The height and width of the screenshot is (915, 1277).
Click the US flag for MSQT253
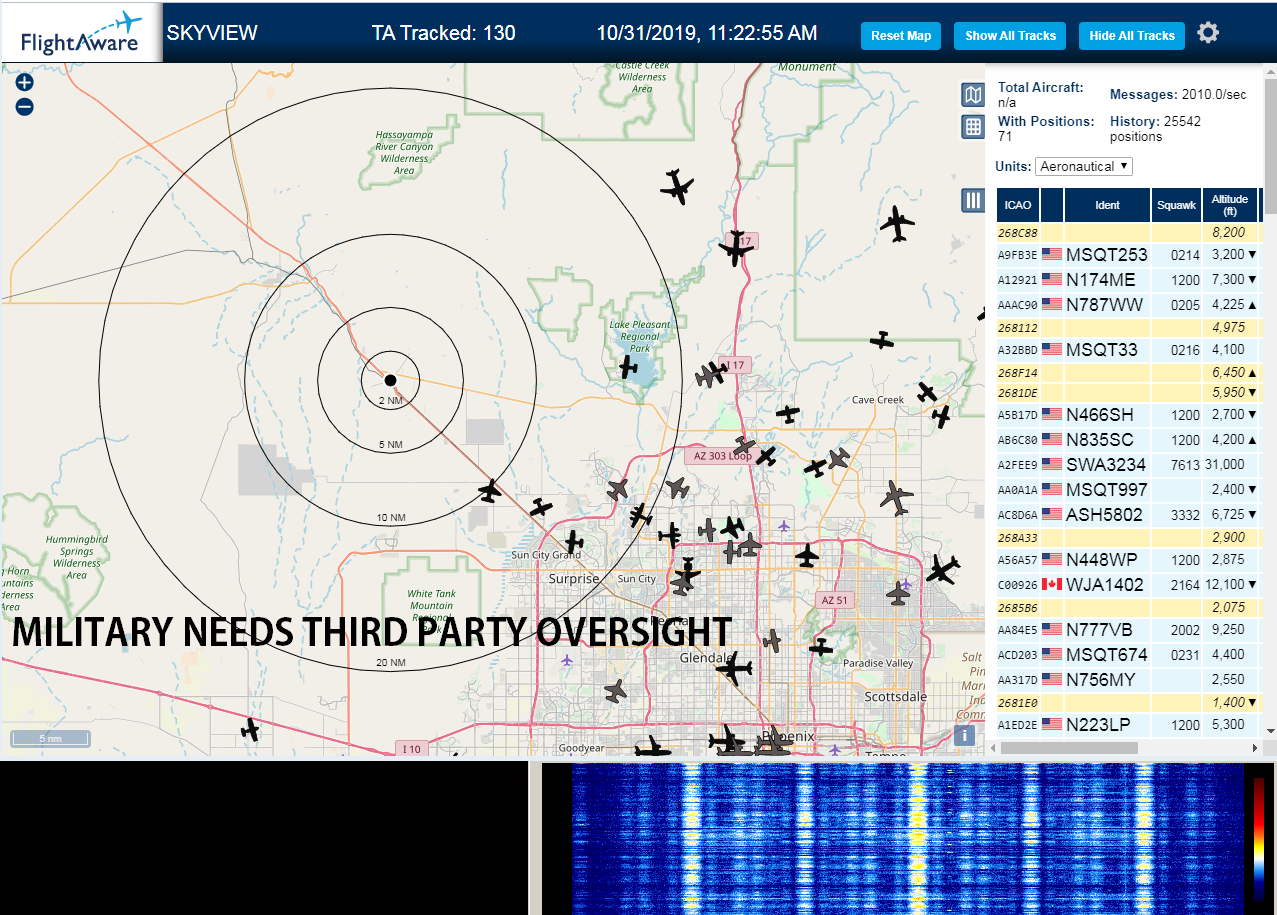coord(1052,255)
